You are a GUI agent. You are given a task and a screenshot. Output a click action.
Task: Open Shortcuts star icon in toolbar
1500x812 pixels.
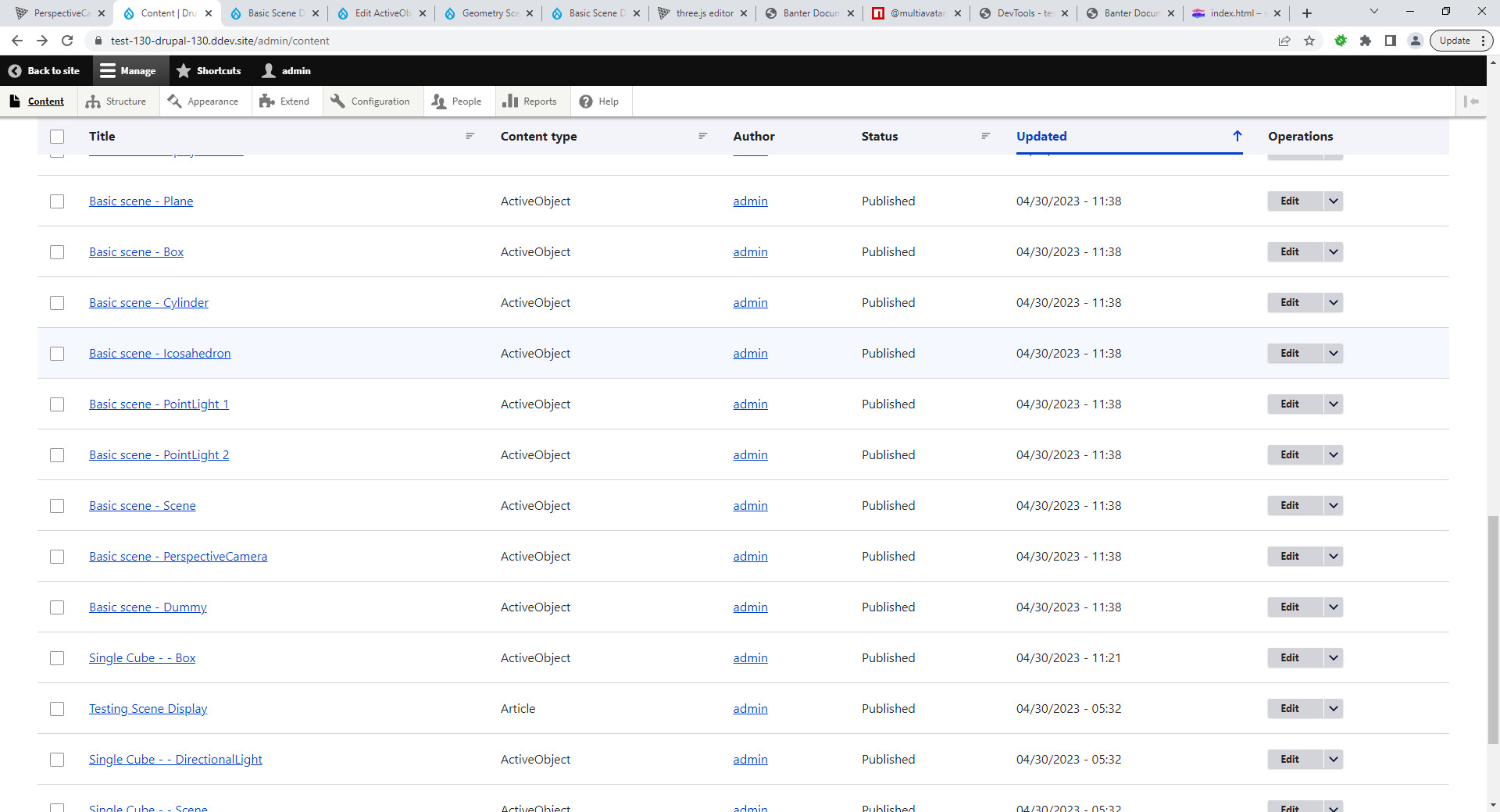[x=184, y=71]
